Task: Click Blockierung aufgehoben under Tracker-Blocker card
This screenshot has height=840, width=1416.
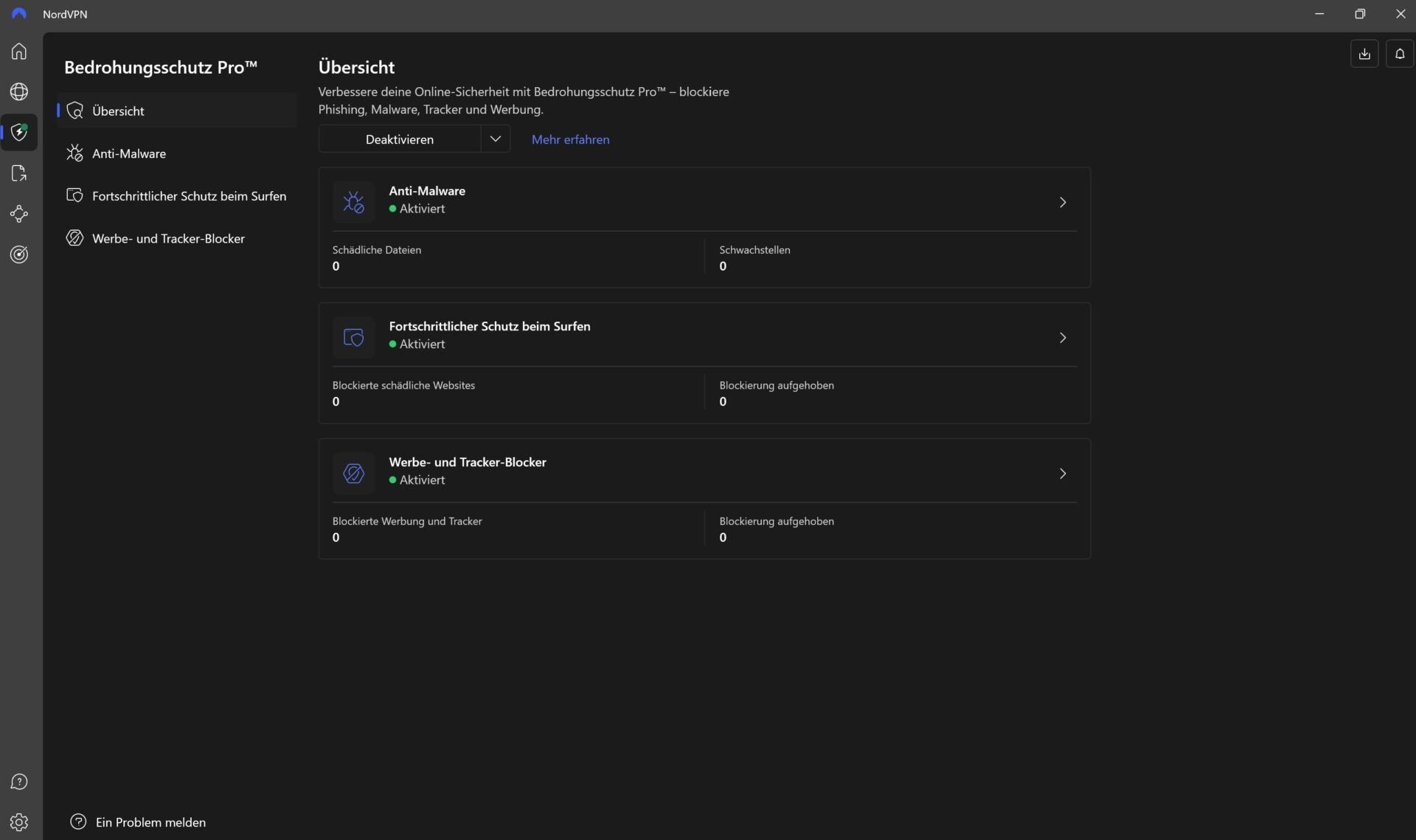Action: click(777, 521)
